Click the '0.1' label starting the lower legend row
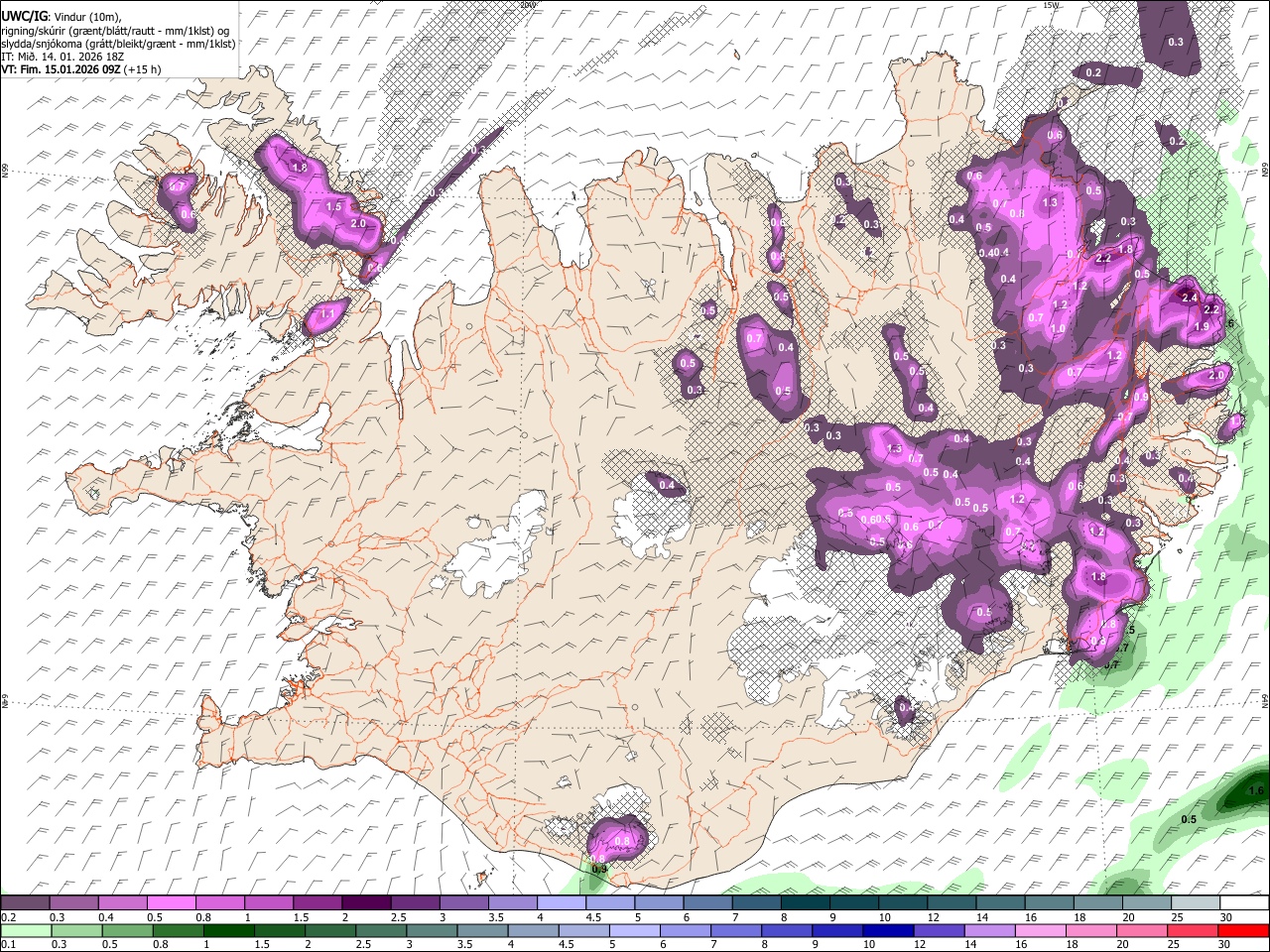The width and height of the screenshot is (1270, 952). pos(7,944)
